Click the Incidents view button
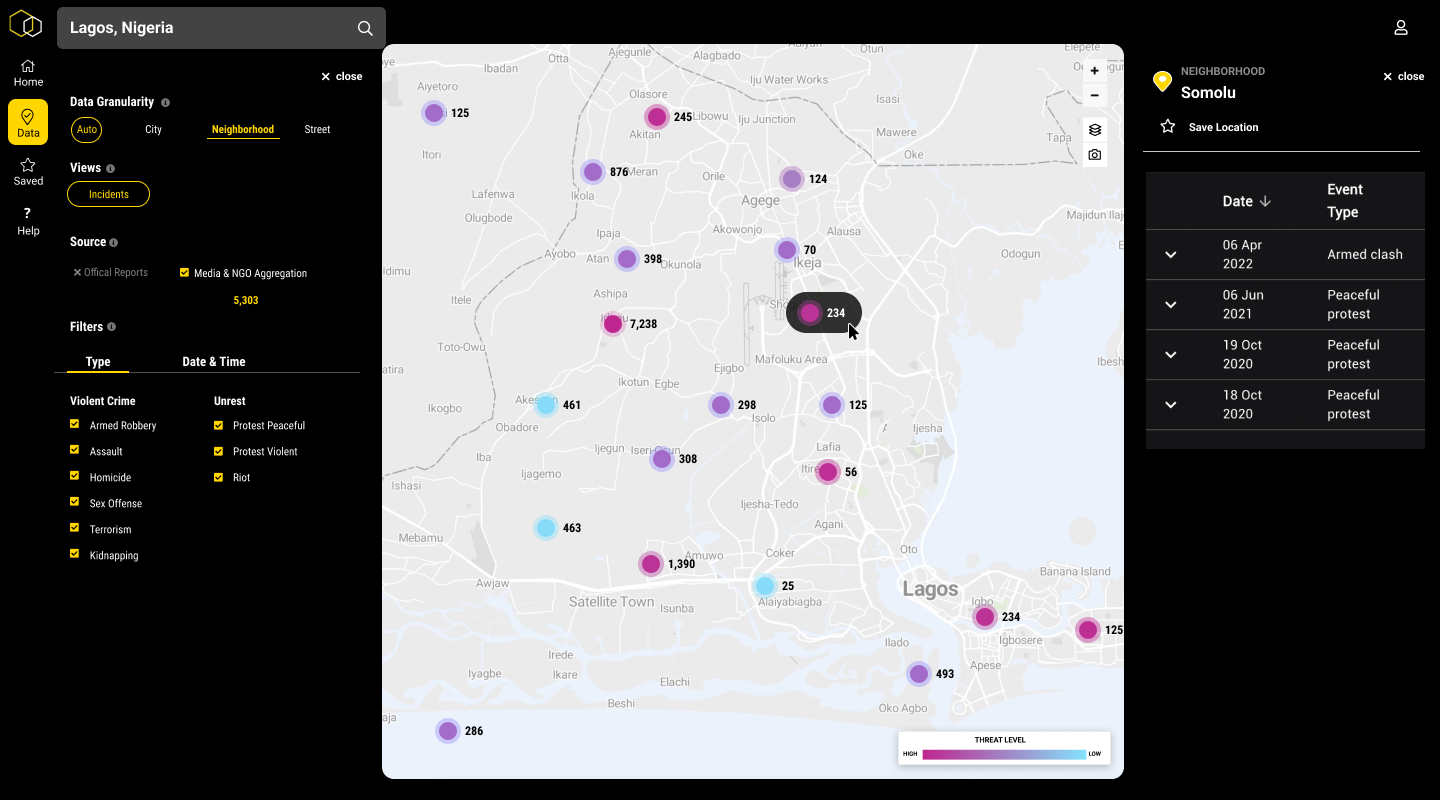Image resolution: width=1440 pixels, height=800 pixels. click(108, 194)
